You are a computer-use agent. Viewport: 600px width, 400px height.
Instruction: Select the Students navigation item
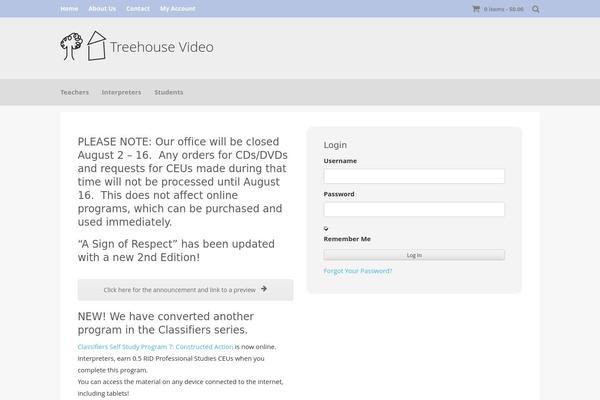169,92
